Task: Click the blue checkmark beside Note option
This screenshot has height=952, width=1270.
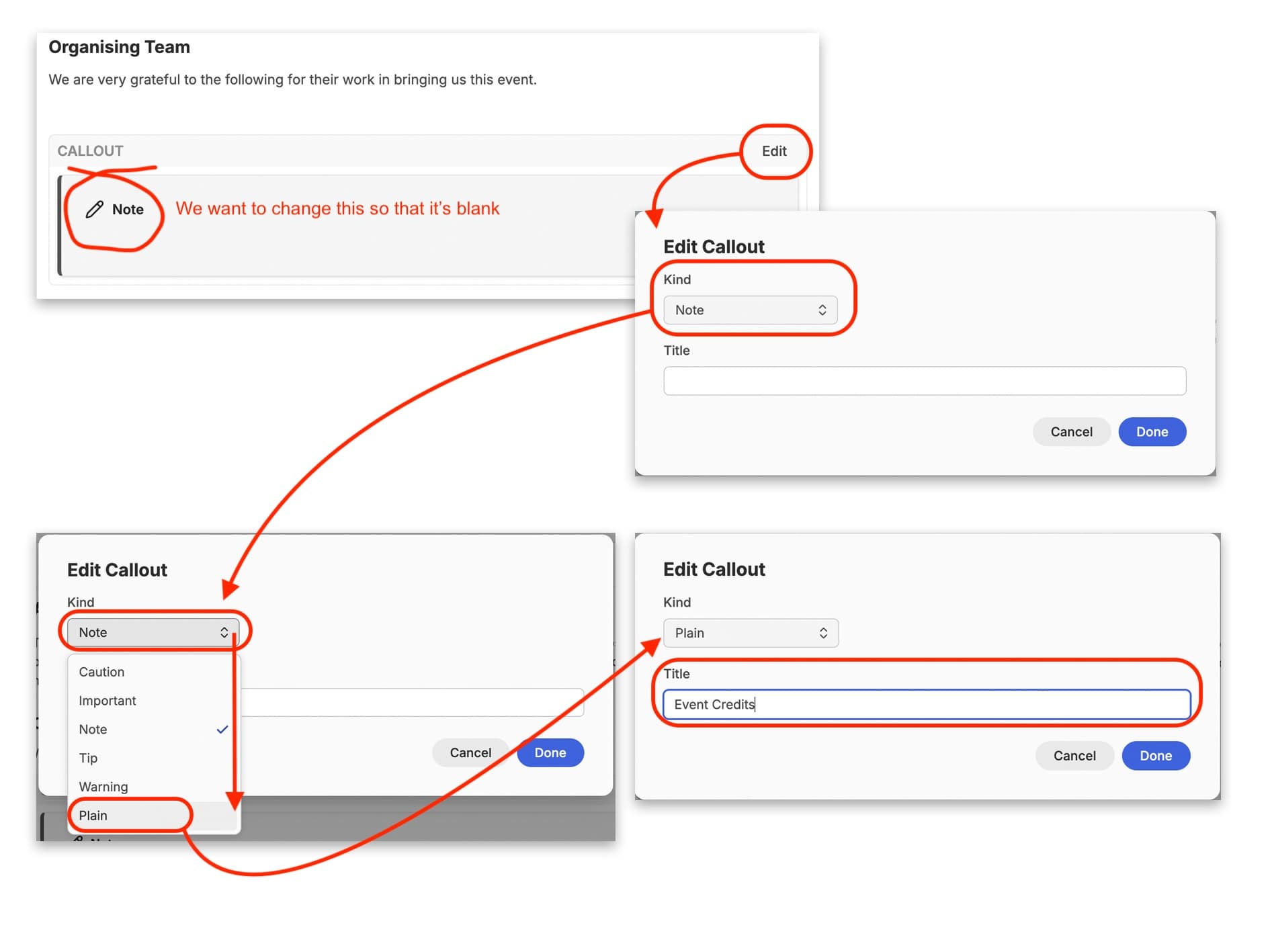Action: pos(222,730)
